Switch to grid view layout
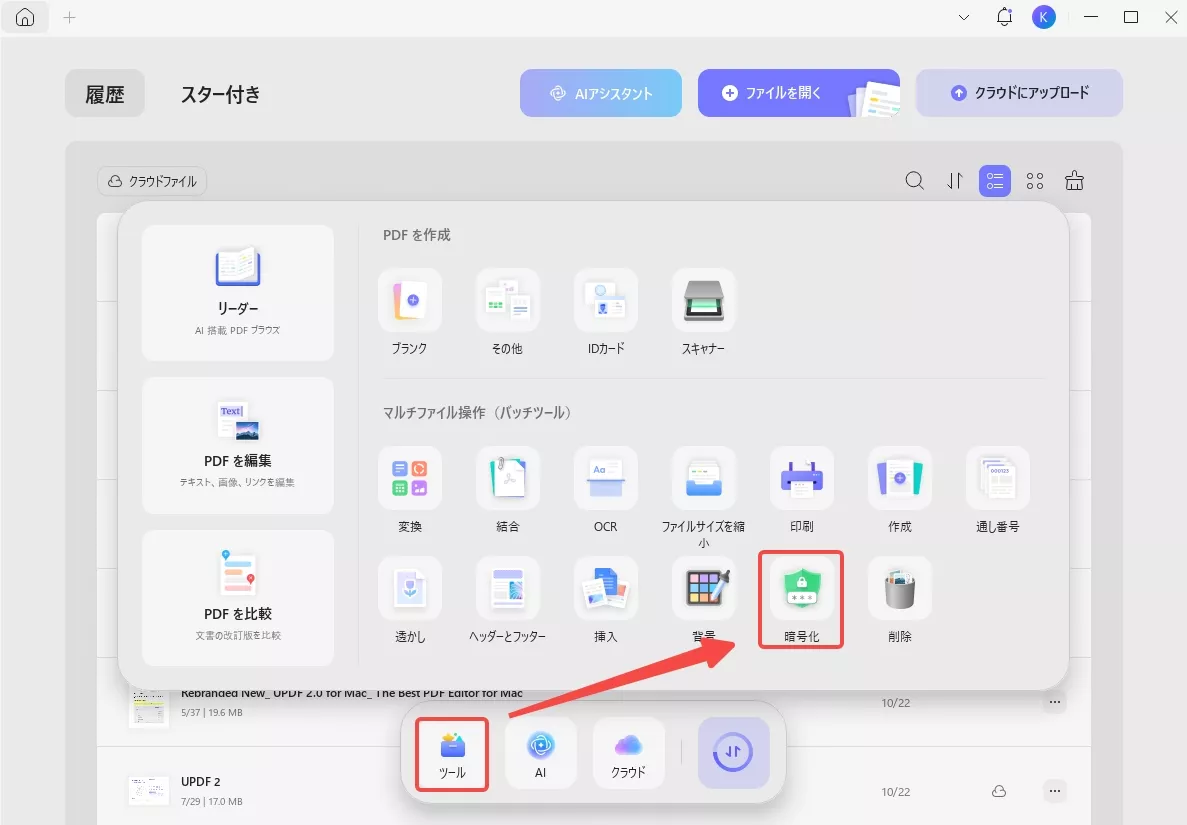 [x=1034, y=181]
